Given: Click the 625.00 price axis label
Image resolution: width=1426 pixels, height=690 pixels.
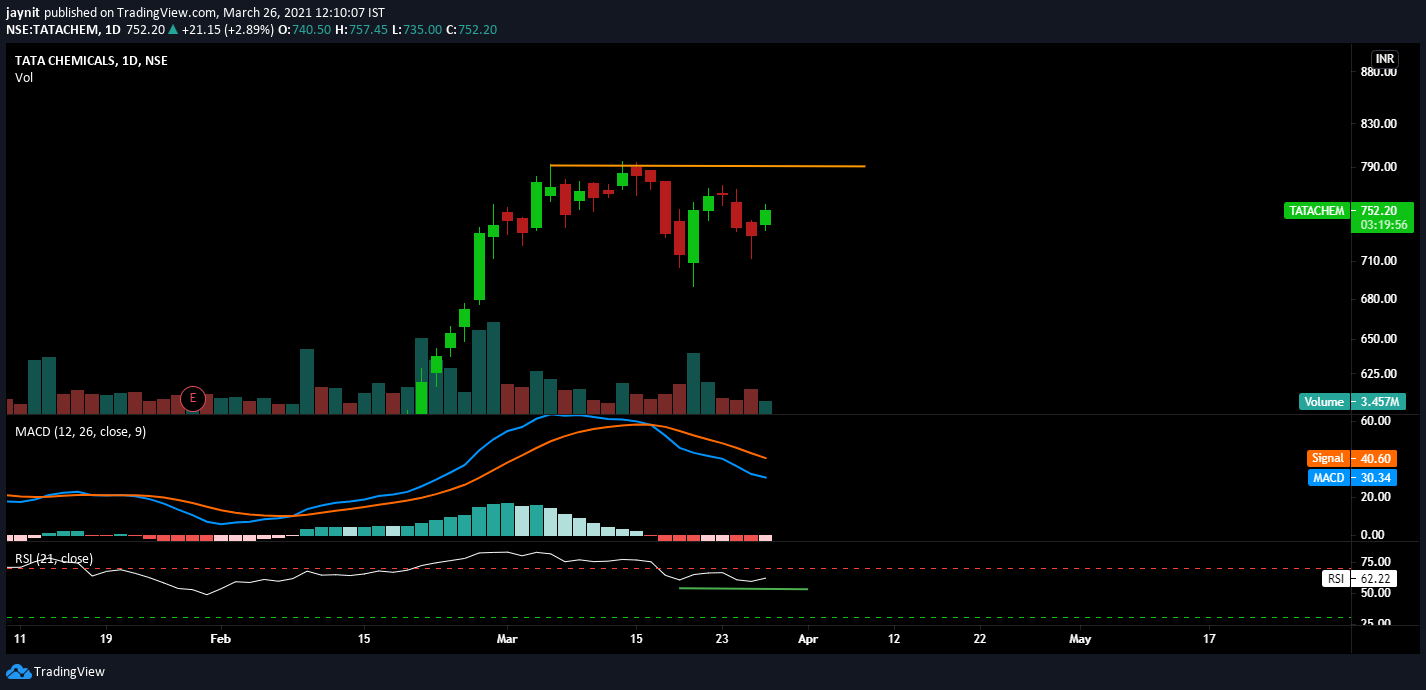Looking at the screenshot, I should pyautogui.click(x=1379, y=374).
